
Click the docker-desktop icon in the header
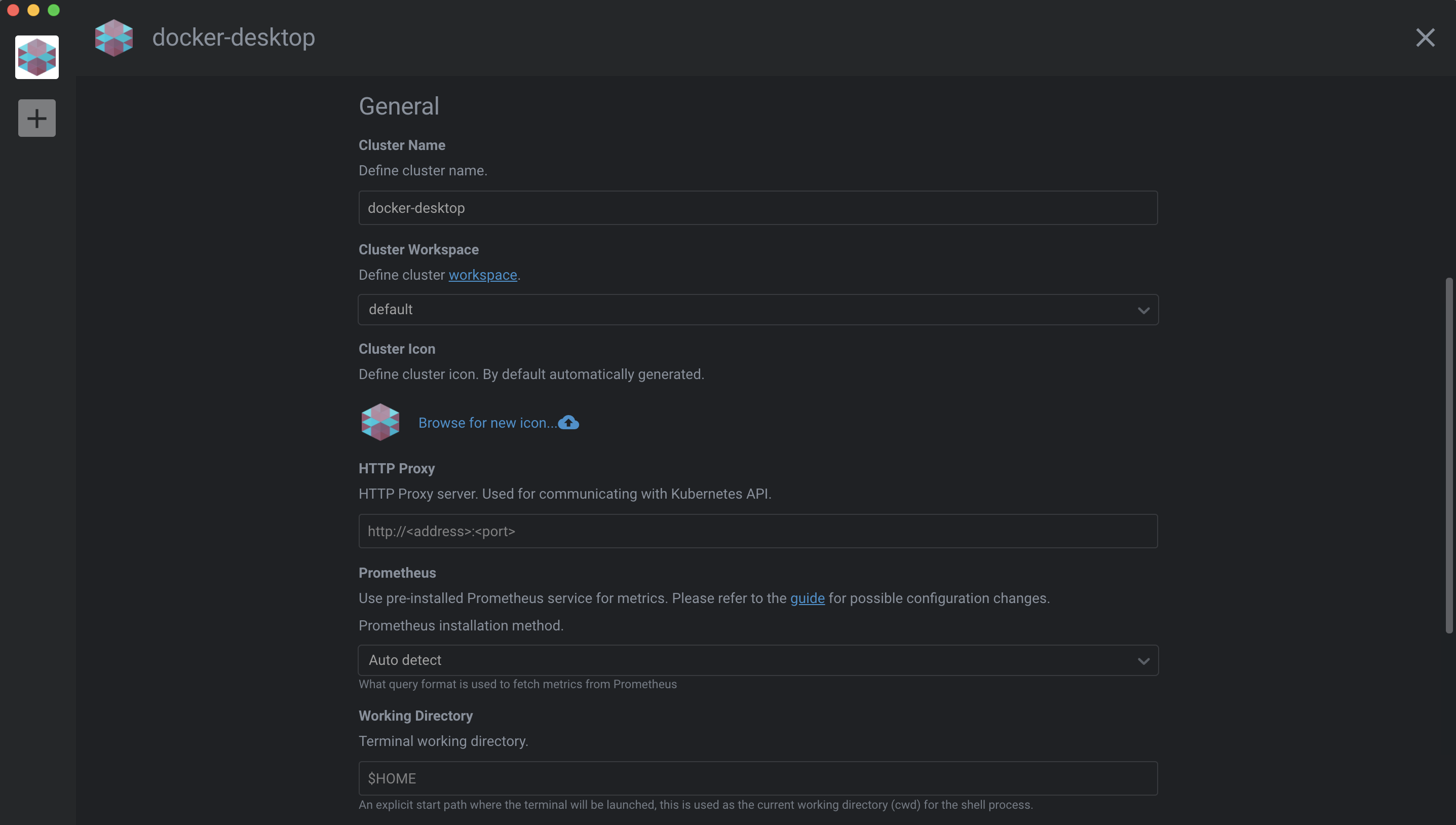pyautogui.click(x=113, y=37)
